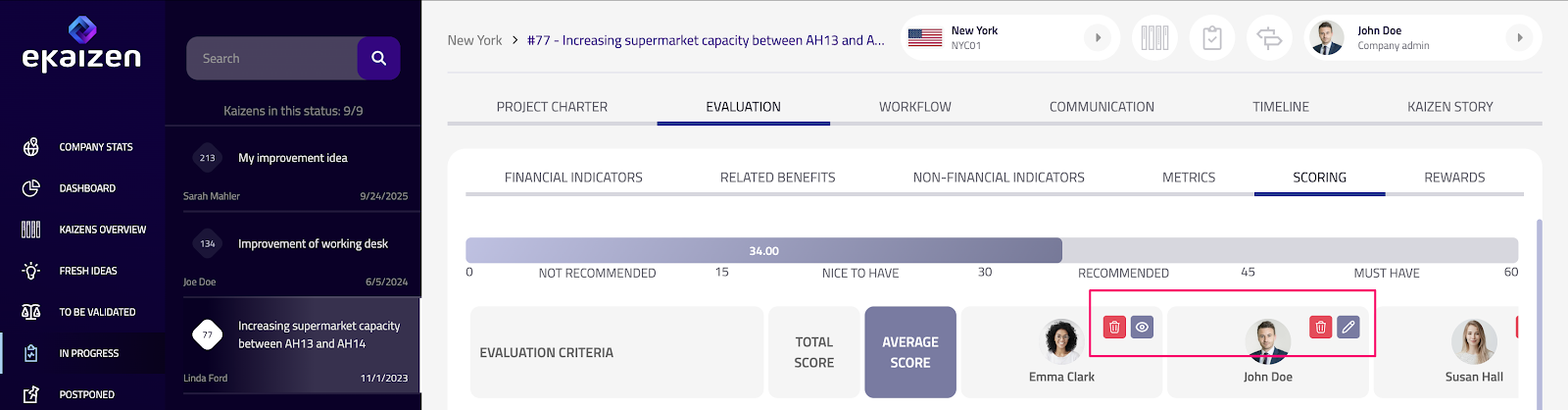Delete Emma Clark's scoring entry
This screenshot has height=410, width=1568.
1114,328
